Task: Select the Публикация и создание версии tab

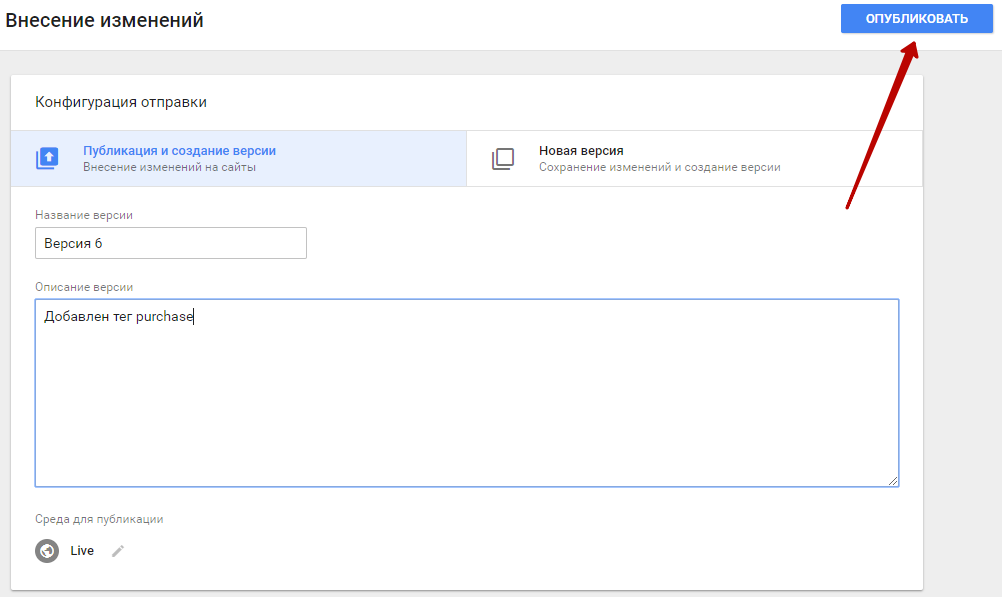Action: click(238, 159)
